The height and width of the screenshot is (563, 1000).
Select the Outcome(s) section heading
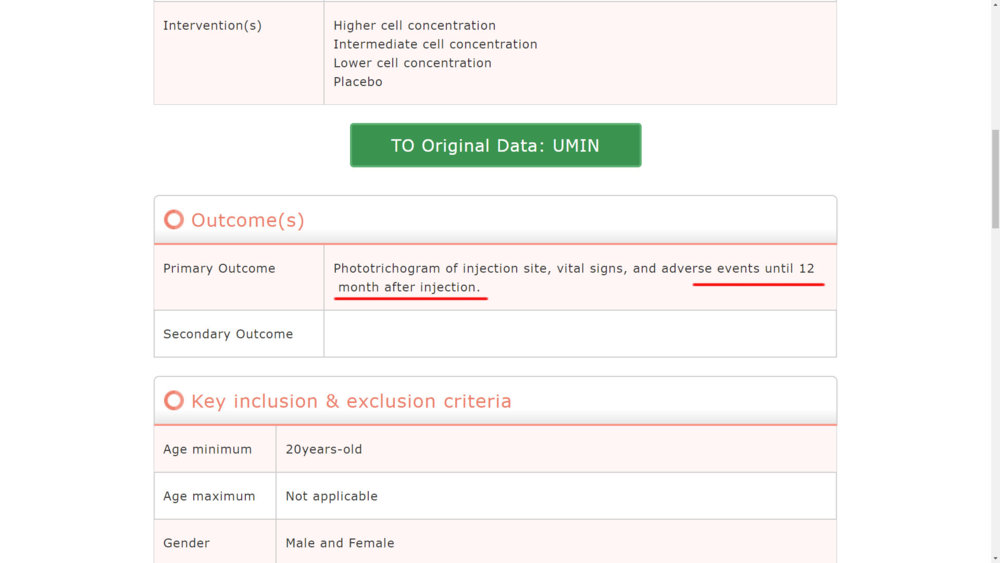pos(247,220)
